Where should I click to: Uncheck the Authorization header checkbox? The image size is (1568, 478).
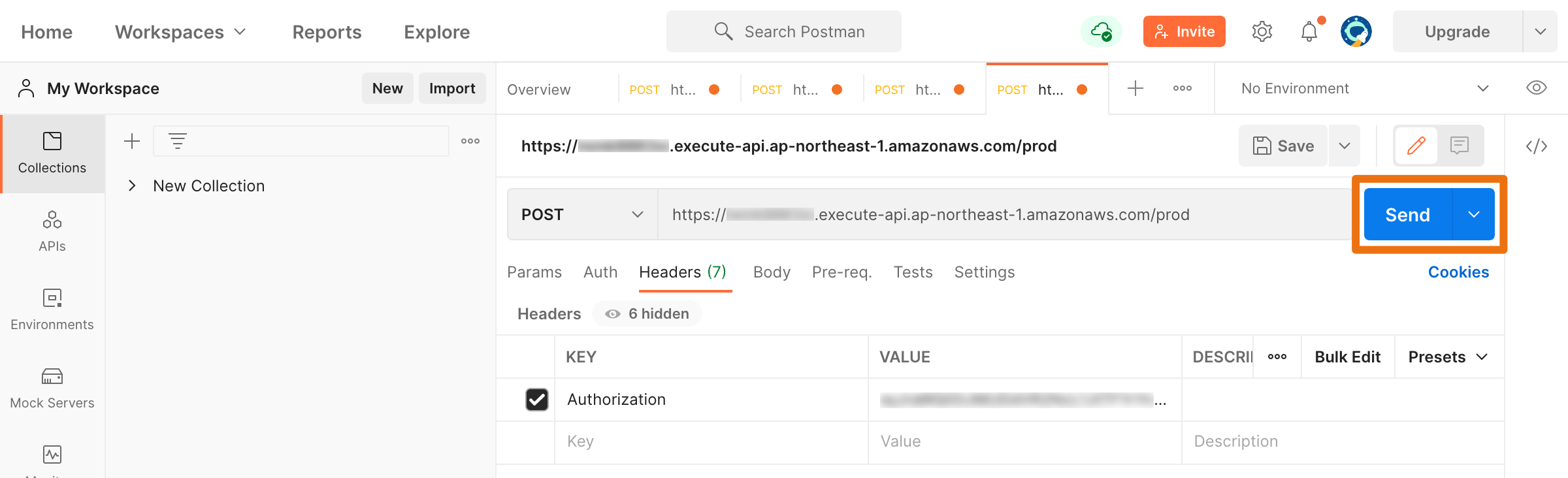[537, 399]
